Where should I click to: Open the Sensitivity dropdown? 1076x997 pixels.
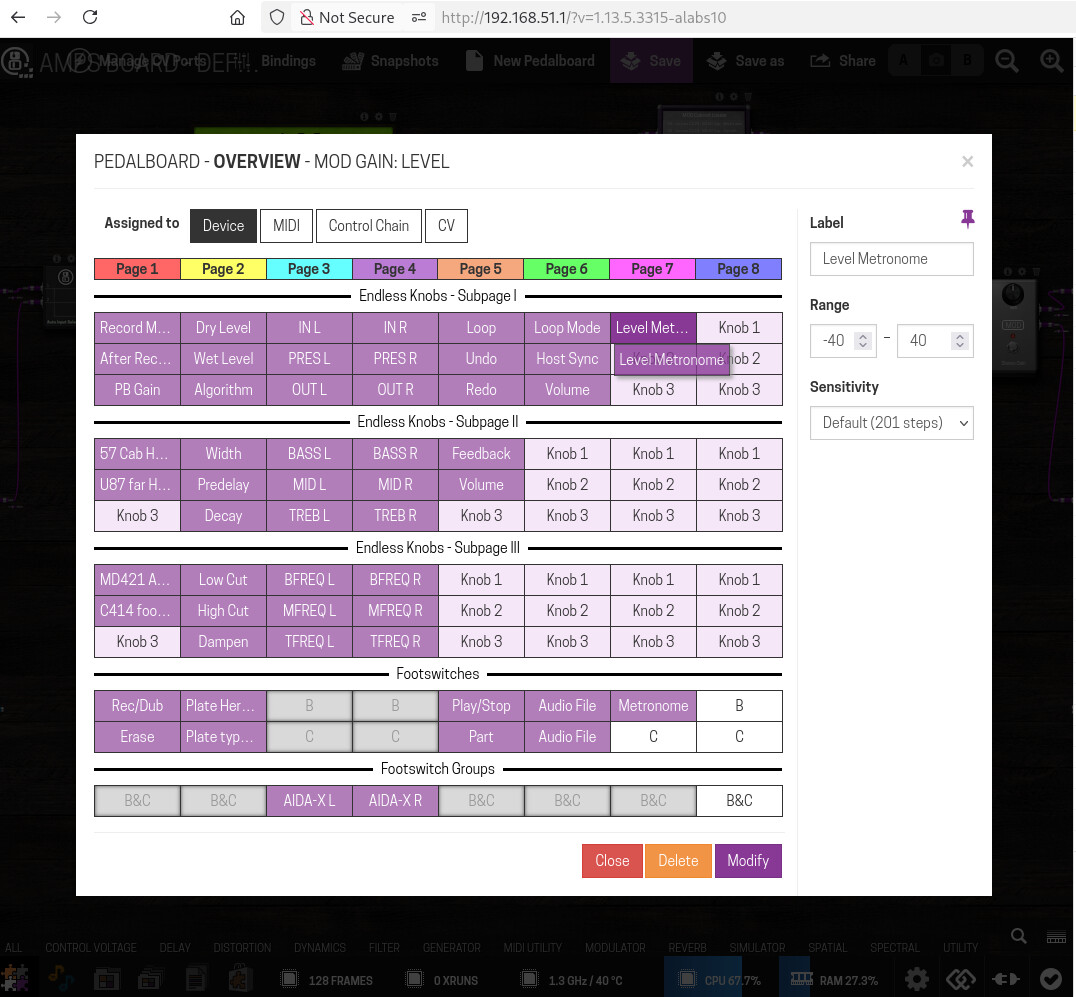click(x=891, y=422)
